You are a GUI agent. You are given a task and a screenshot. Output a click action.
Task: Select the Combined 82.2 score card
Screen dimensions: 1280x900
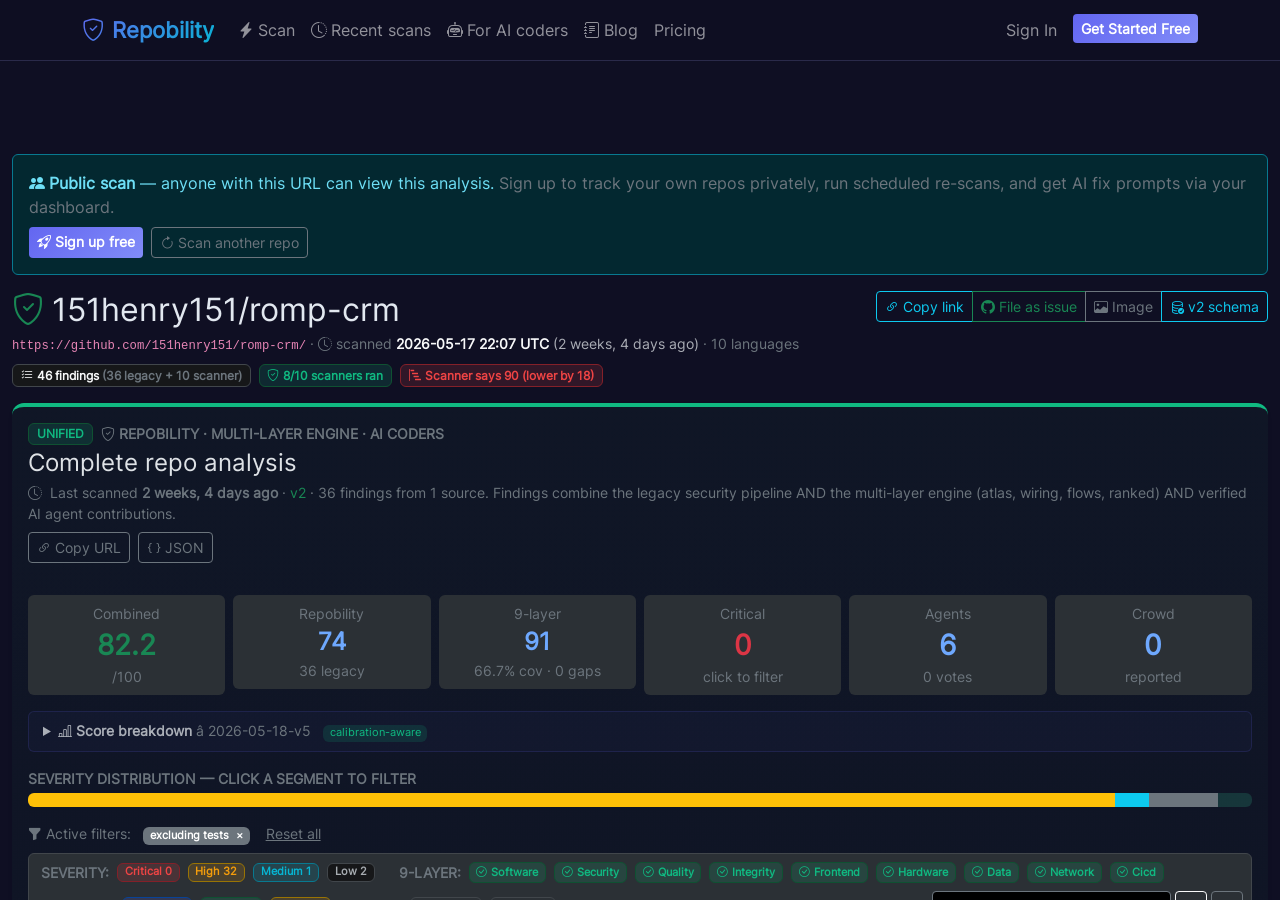[x=126, y=645]
